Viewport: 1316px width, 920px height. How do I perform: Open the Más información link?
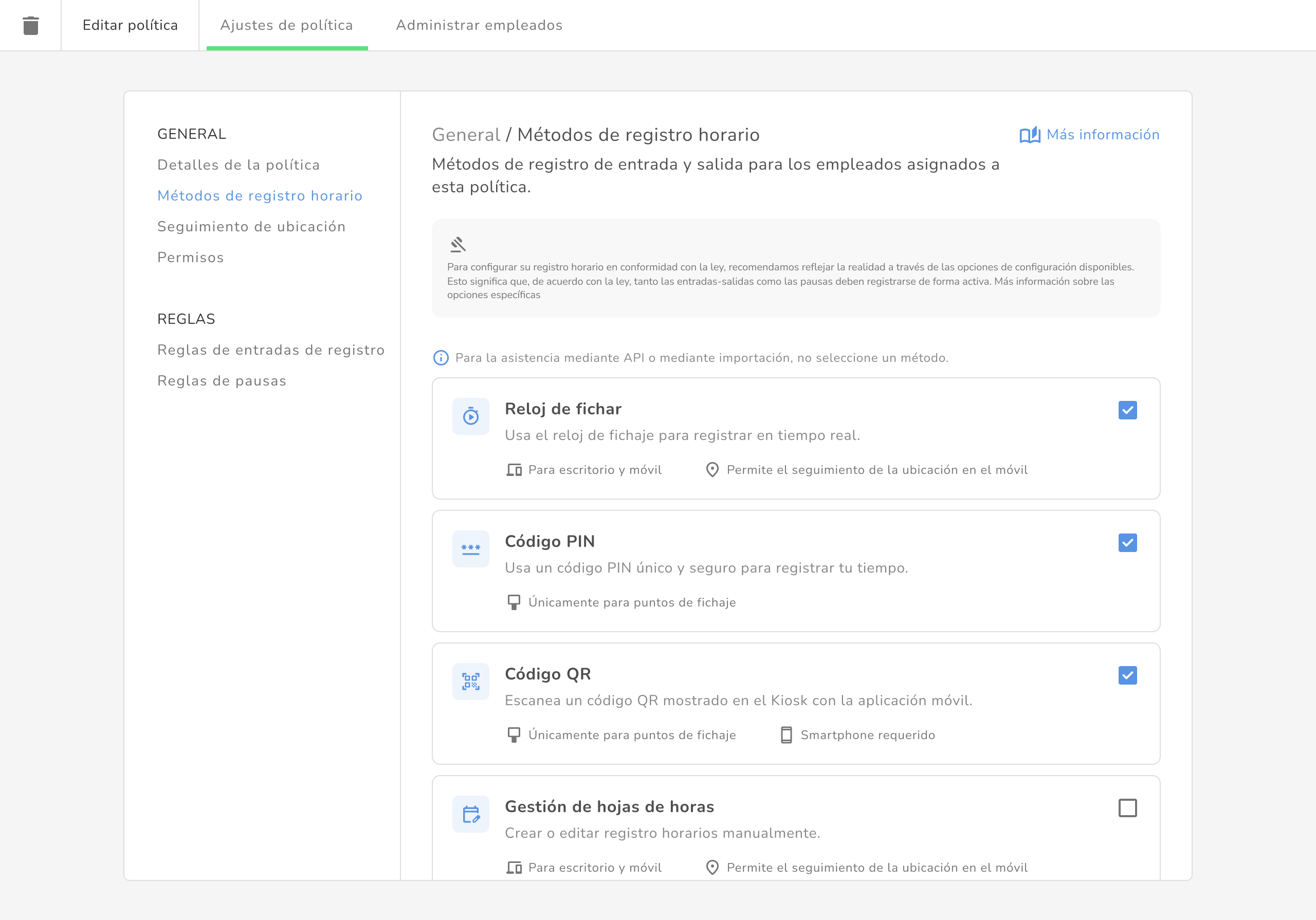click(x=1102, y=135)
